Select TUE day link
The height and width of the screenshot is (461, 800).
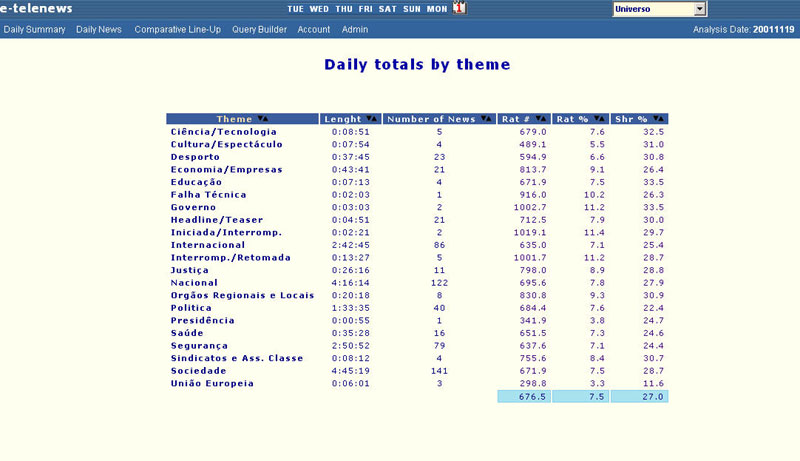tap(295, 9)
